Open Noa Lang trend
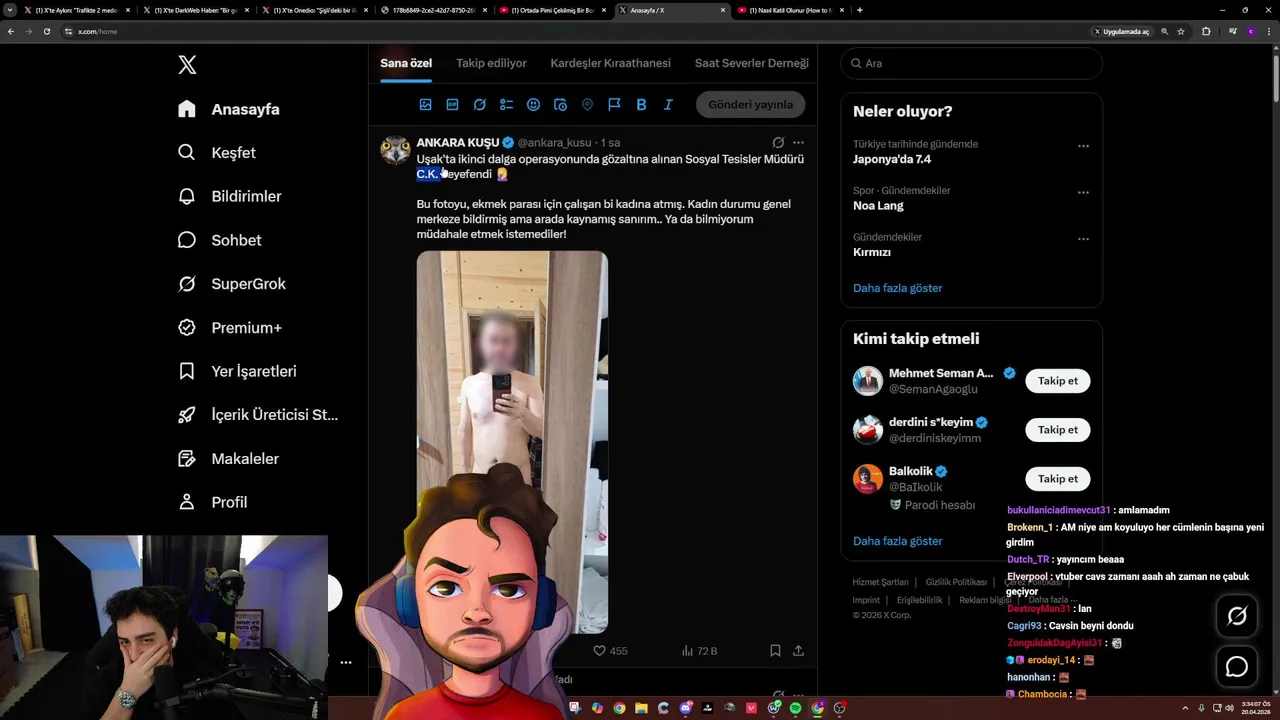The height and width of the screenshot is (720, 1280). tap(878, 206)
